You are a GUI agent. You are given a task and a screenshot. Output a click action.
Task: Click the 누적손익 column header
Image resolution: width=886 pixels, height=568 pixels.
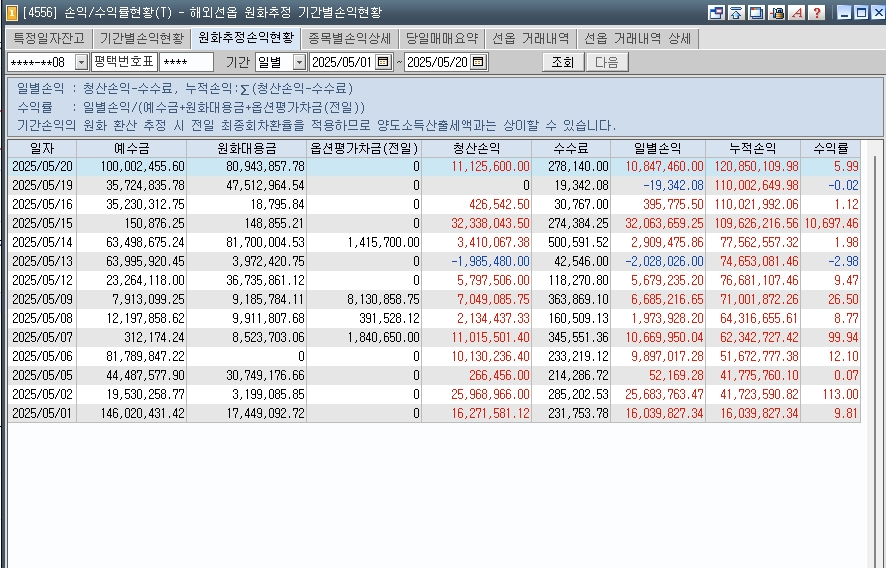point(753,149)
